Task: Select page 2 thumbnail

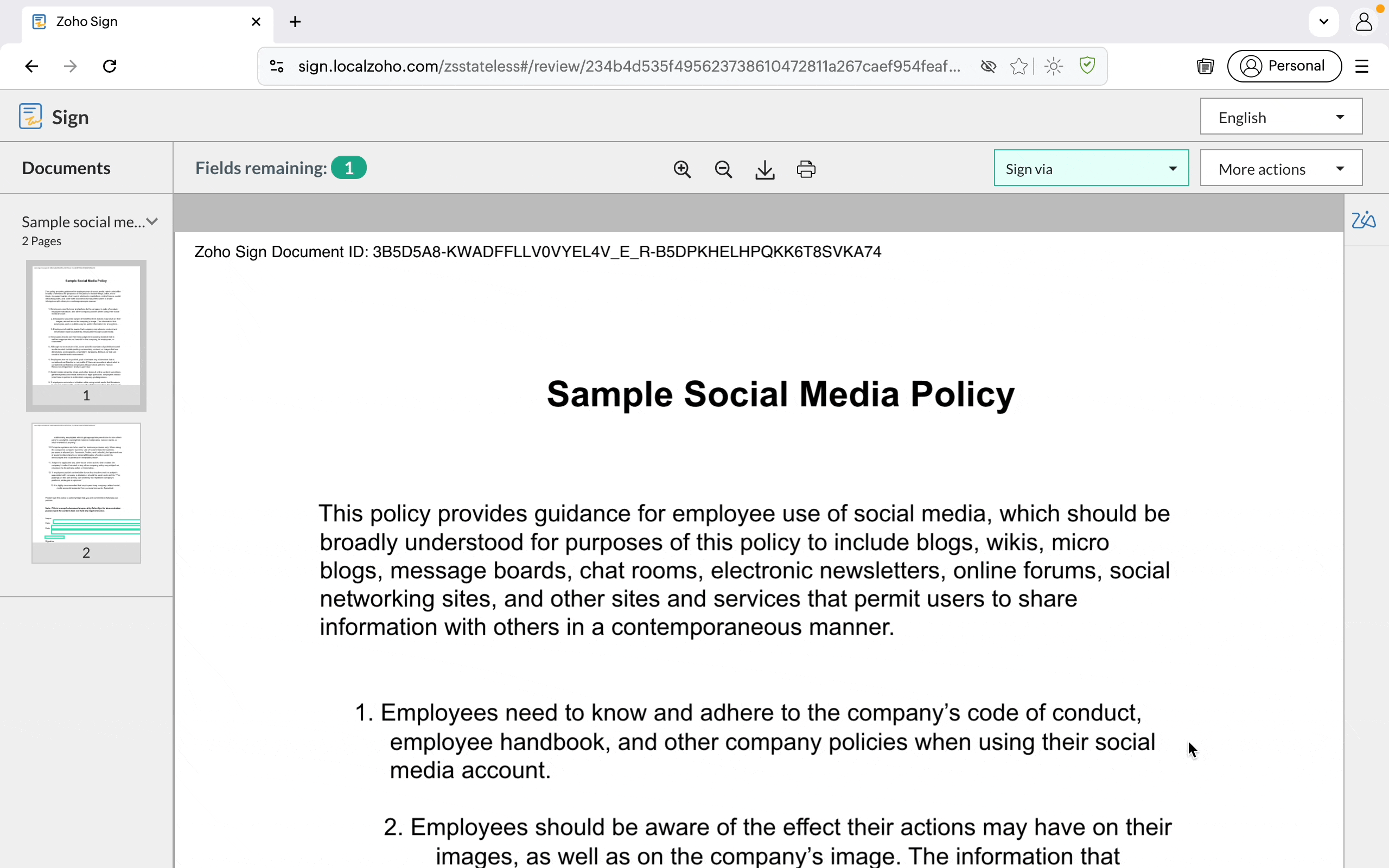Action: pos(86,493)
